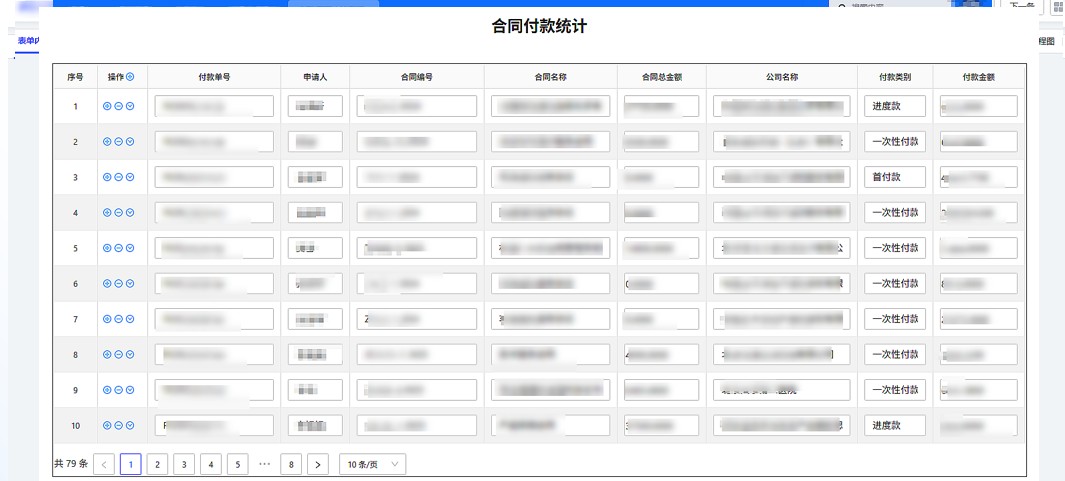
Task: Click the plus icon in row 5
Action: click(107, 248)
